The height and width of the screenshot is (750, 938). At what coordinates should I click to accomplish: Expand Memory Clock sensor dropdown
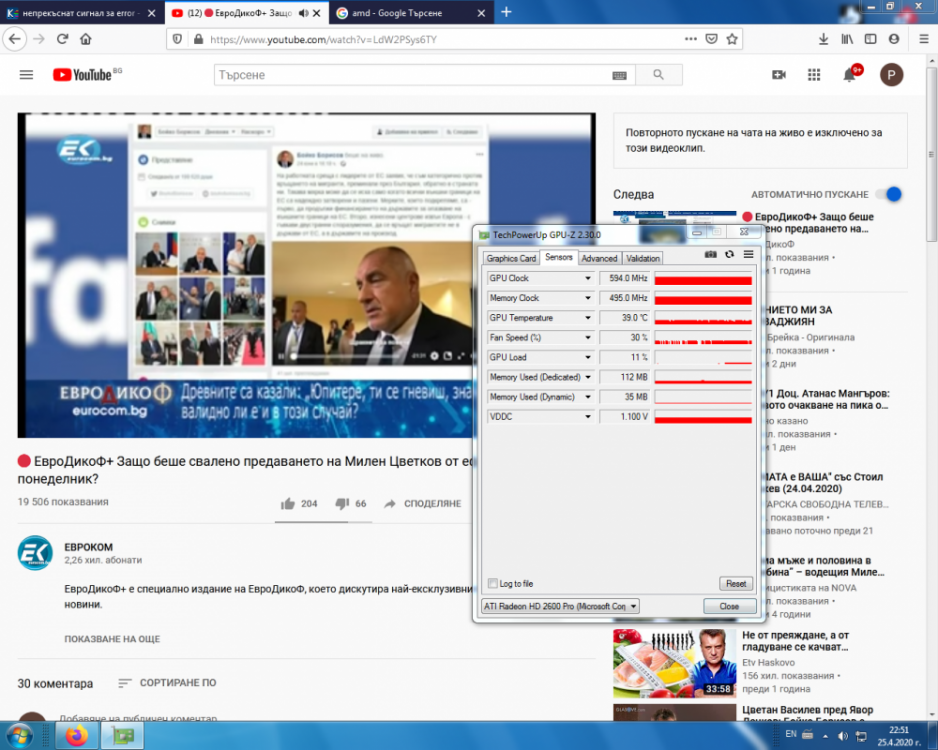click(x=587, y=298)
